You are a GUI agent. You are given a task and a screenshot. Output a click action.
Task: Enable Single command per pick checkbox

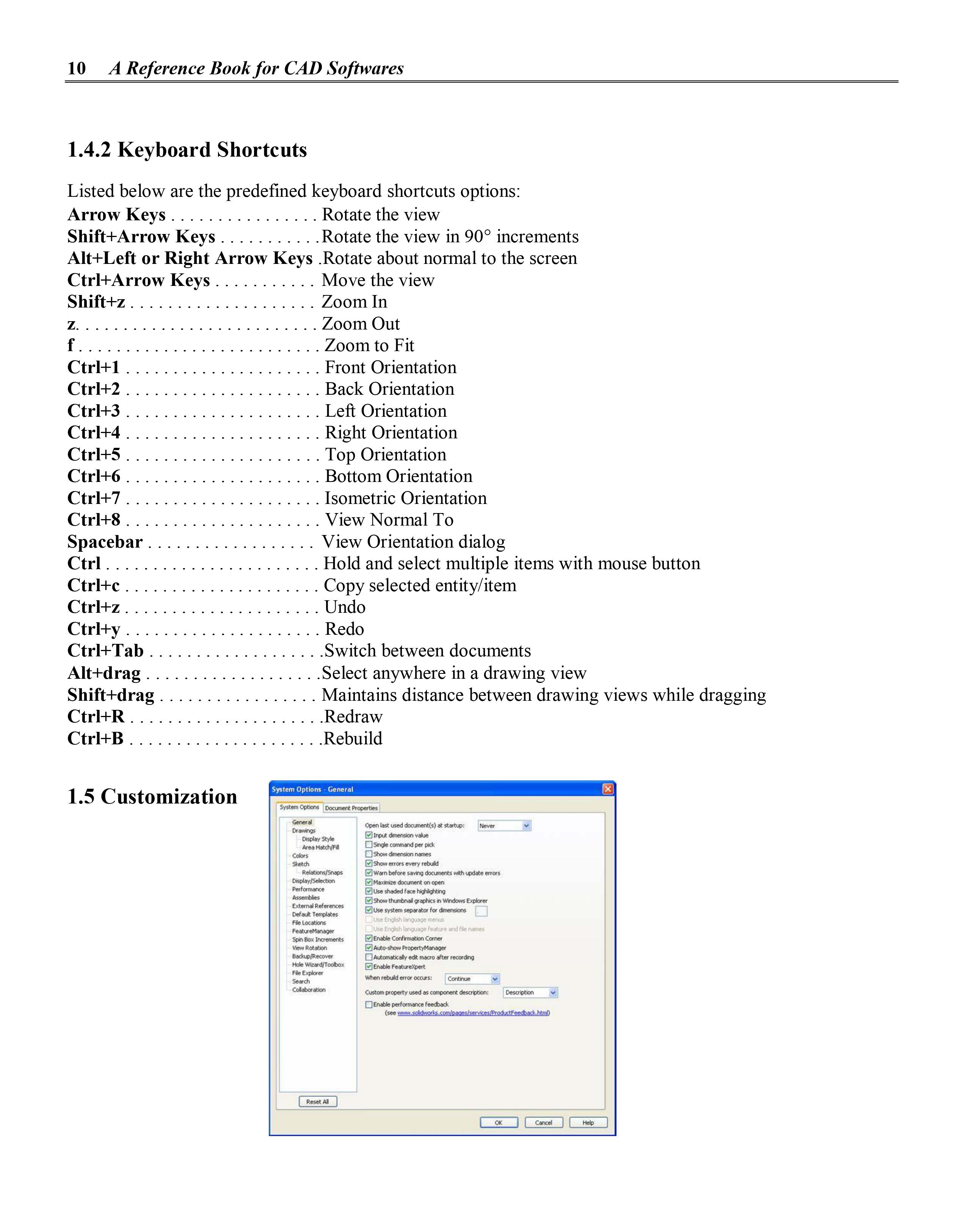[x=369, y=844]
